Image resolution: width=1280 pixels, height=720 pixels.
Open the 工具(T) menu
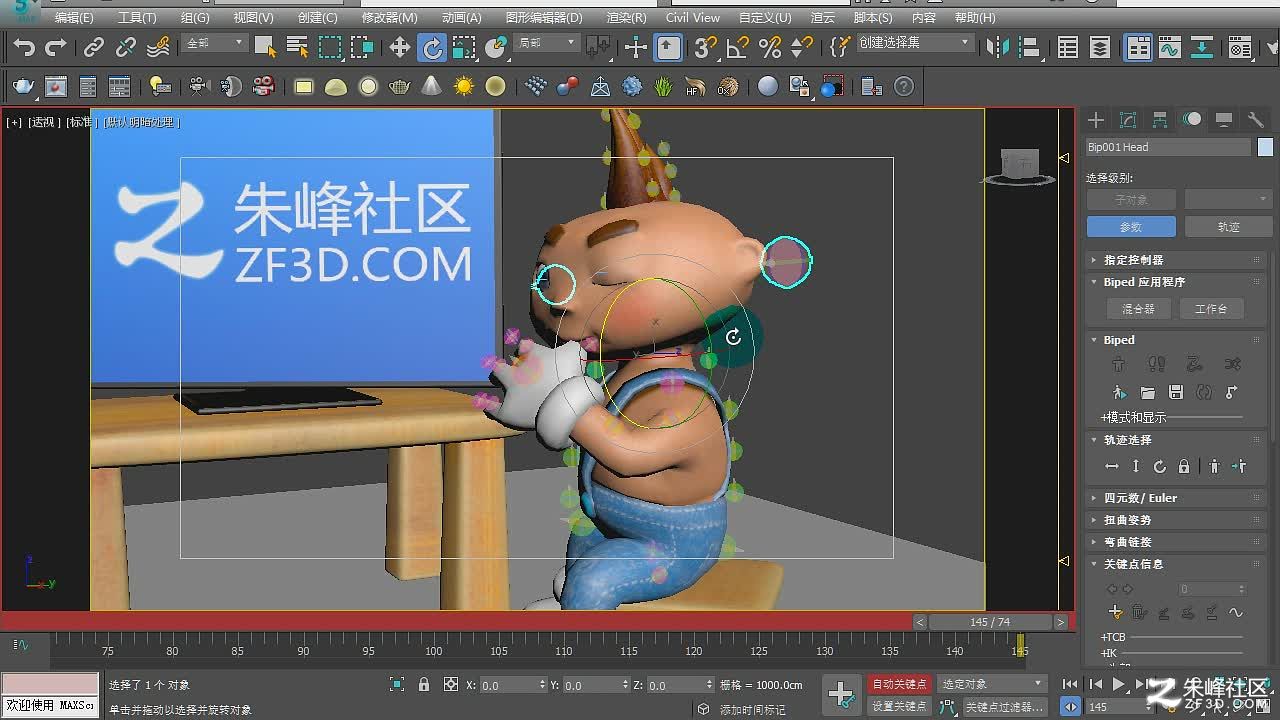tap(137, 17)
